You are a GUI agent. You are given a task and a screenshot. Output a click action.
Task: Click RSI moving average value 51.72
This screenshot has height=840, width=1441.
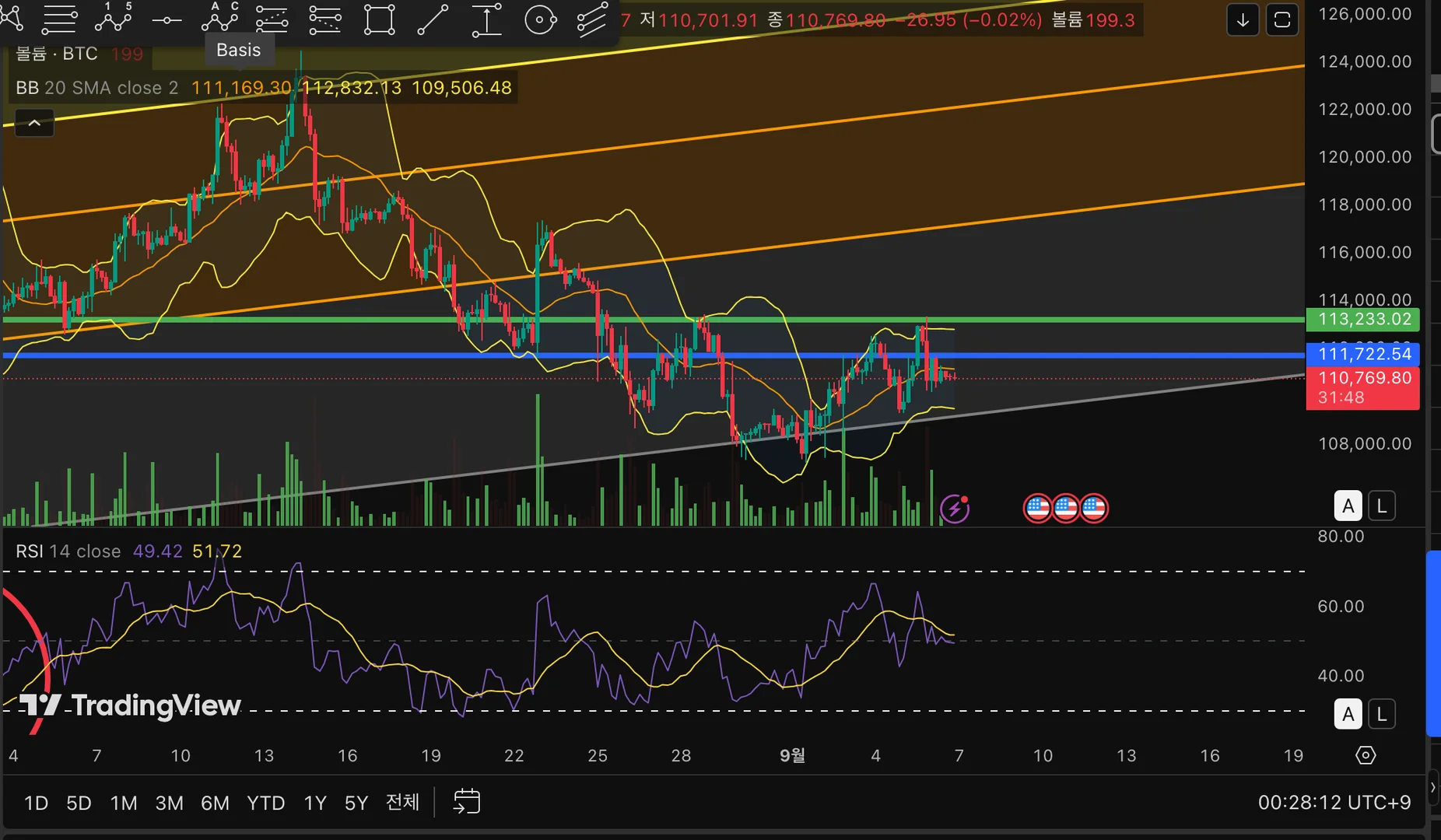(x=217, y=551)
